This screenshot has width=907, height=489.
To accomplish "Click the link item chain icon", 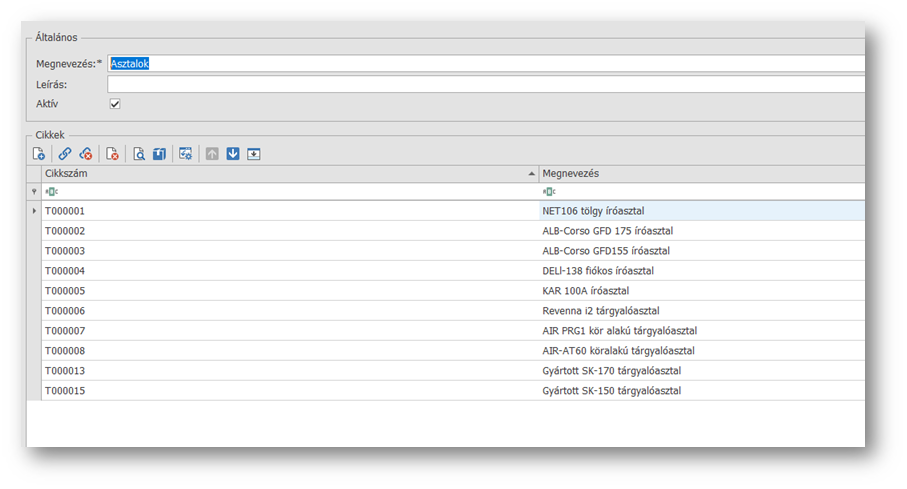I will (65, 154).
